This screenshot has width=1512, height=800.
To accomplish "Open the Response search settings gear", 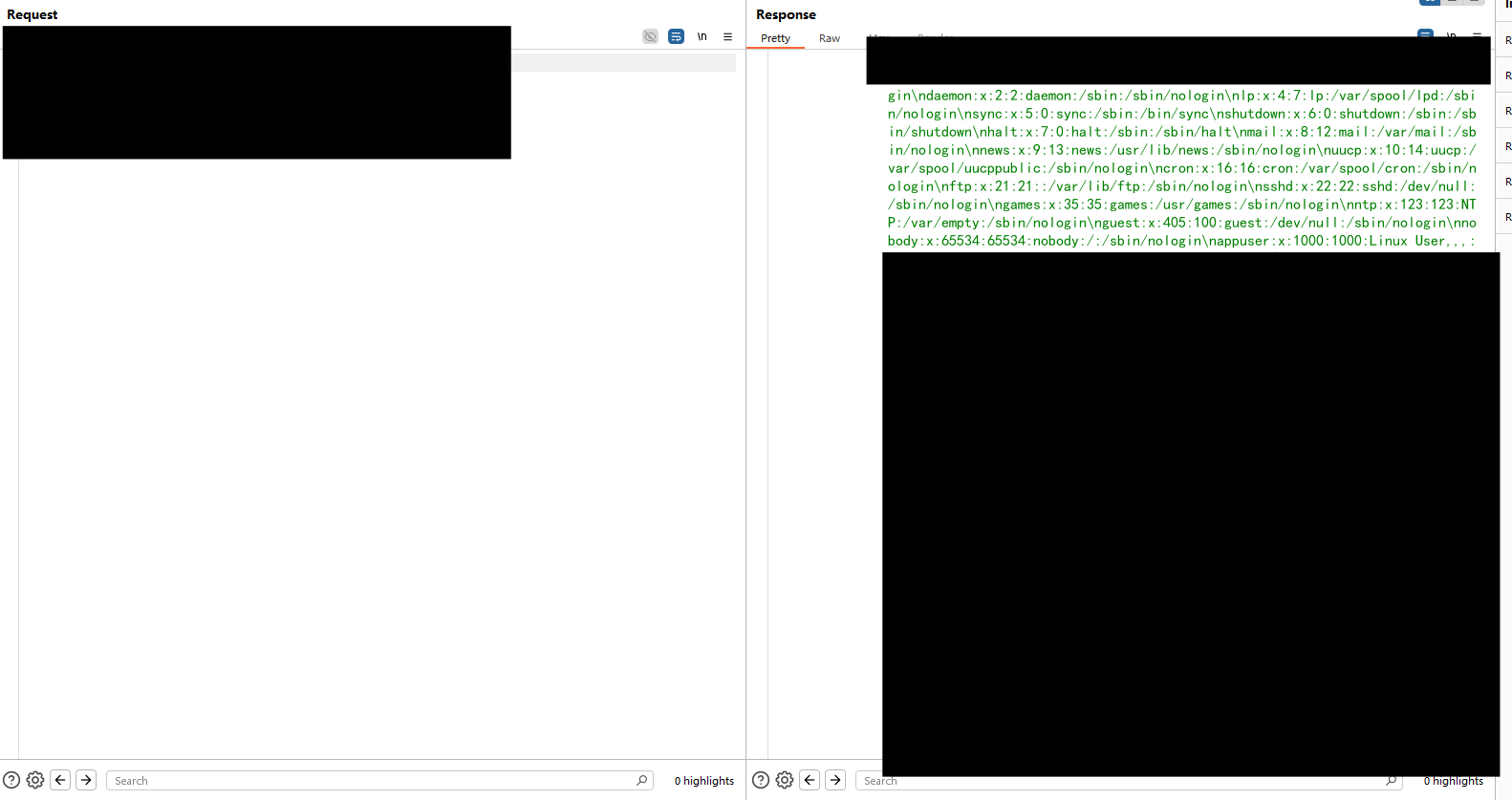I will (x=785, y=780).
